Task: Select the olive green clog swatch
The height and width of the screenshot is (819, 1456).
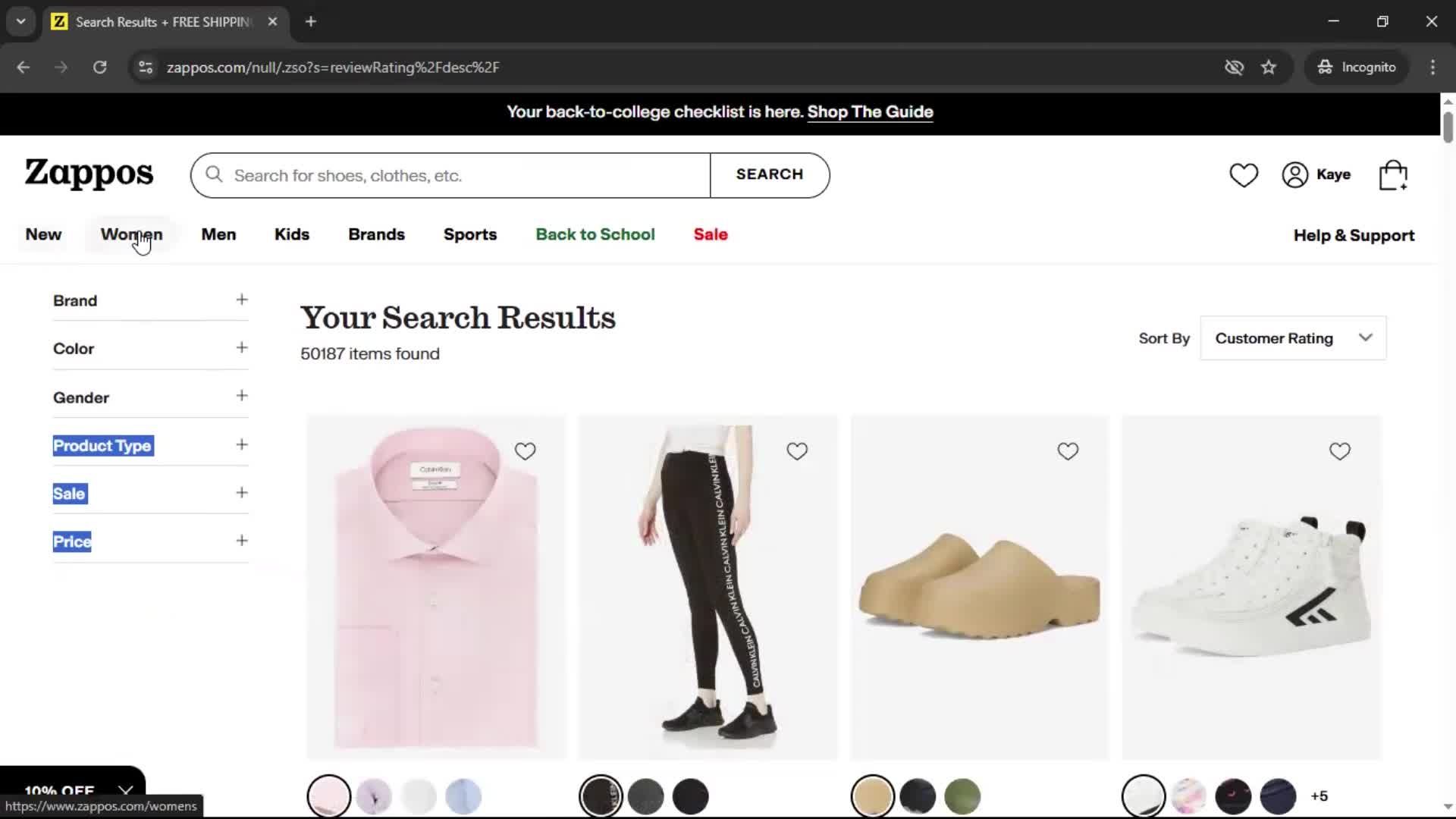Action: coord(962,796)
